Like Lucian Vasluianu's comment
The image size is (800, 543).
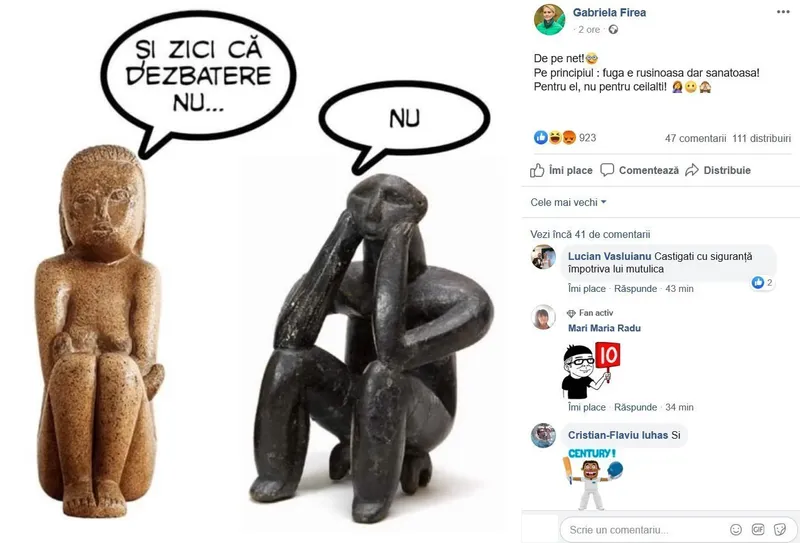click(x=587, y=288)
